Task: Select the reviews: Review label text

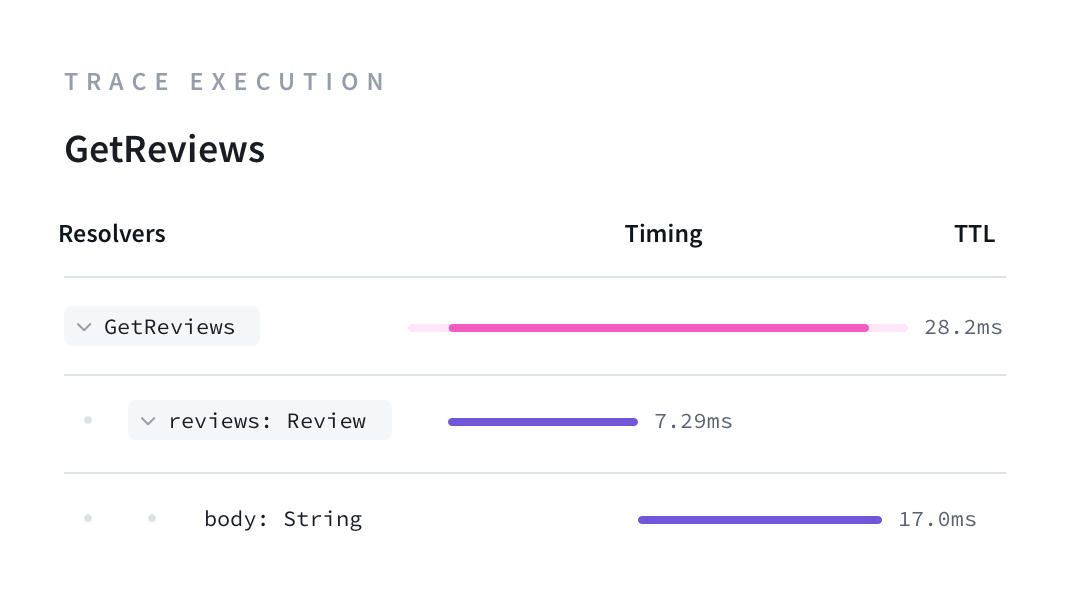Action: [267, 421]
